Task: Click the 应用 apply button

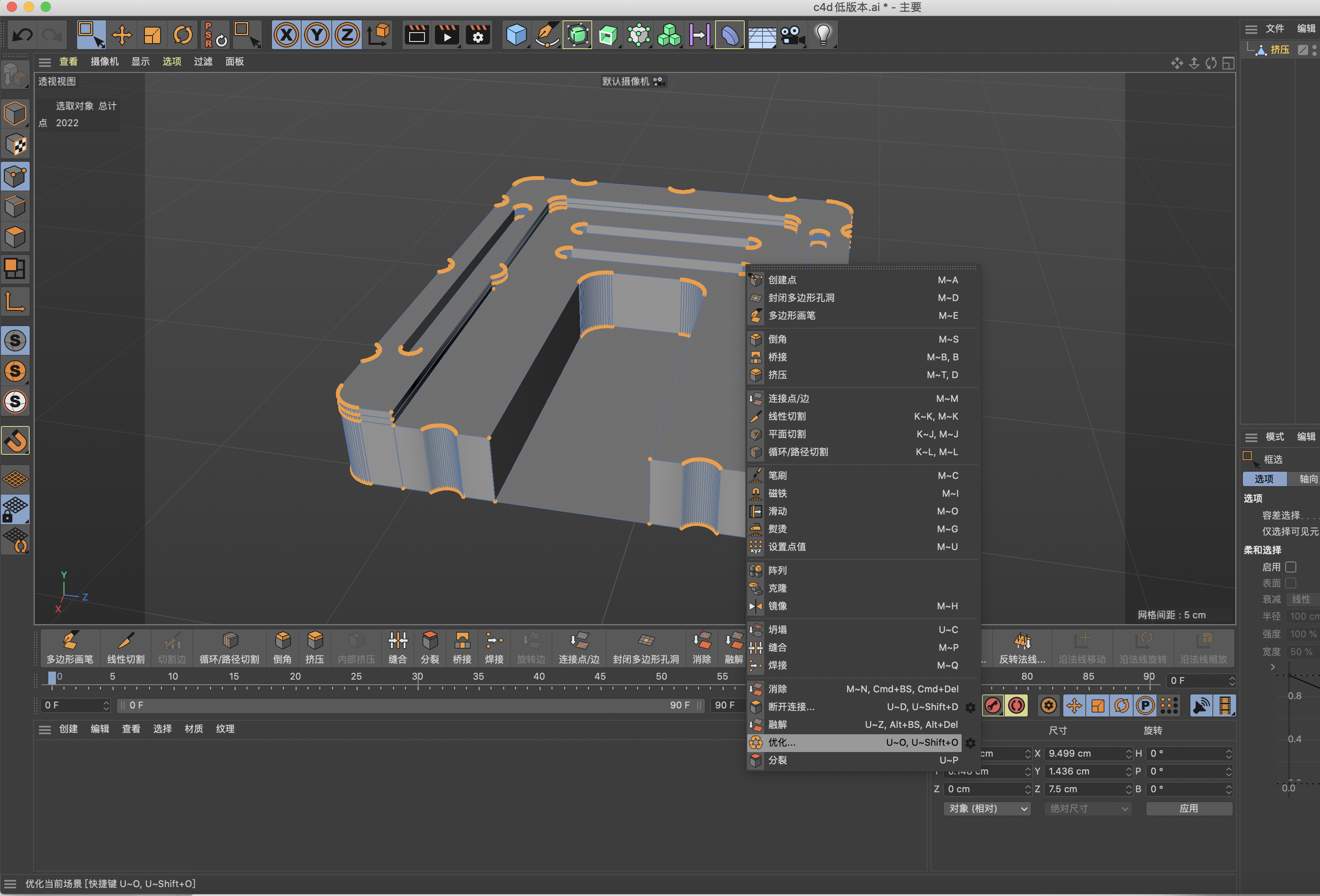Action: pos(1188,808)
